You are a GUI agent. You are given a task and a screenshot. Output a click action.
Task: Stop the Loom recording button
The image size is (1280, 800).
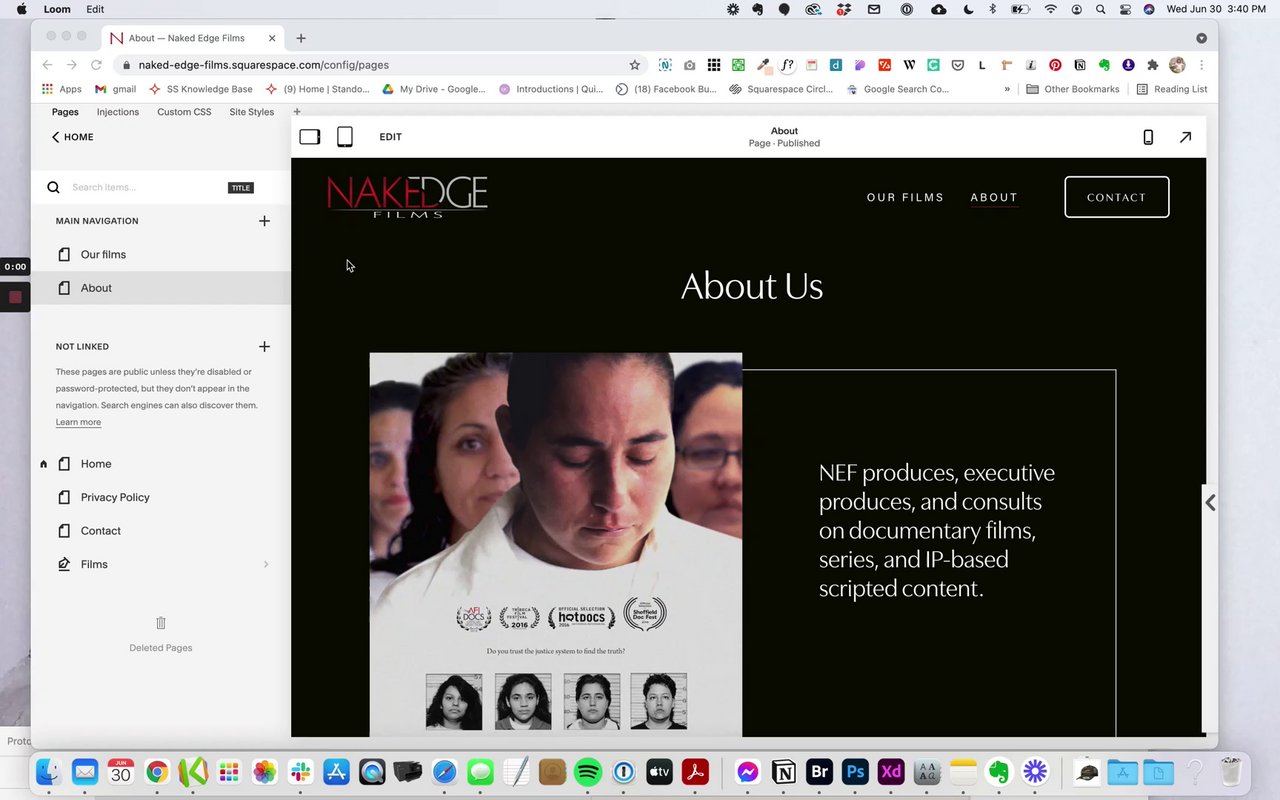(15, 297)
